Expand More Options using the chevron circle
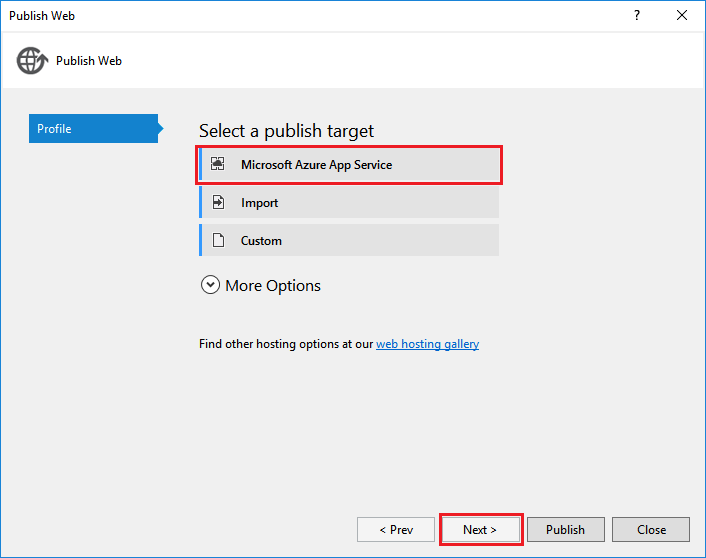 coord(210,285)
